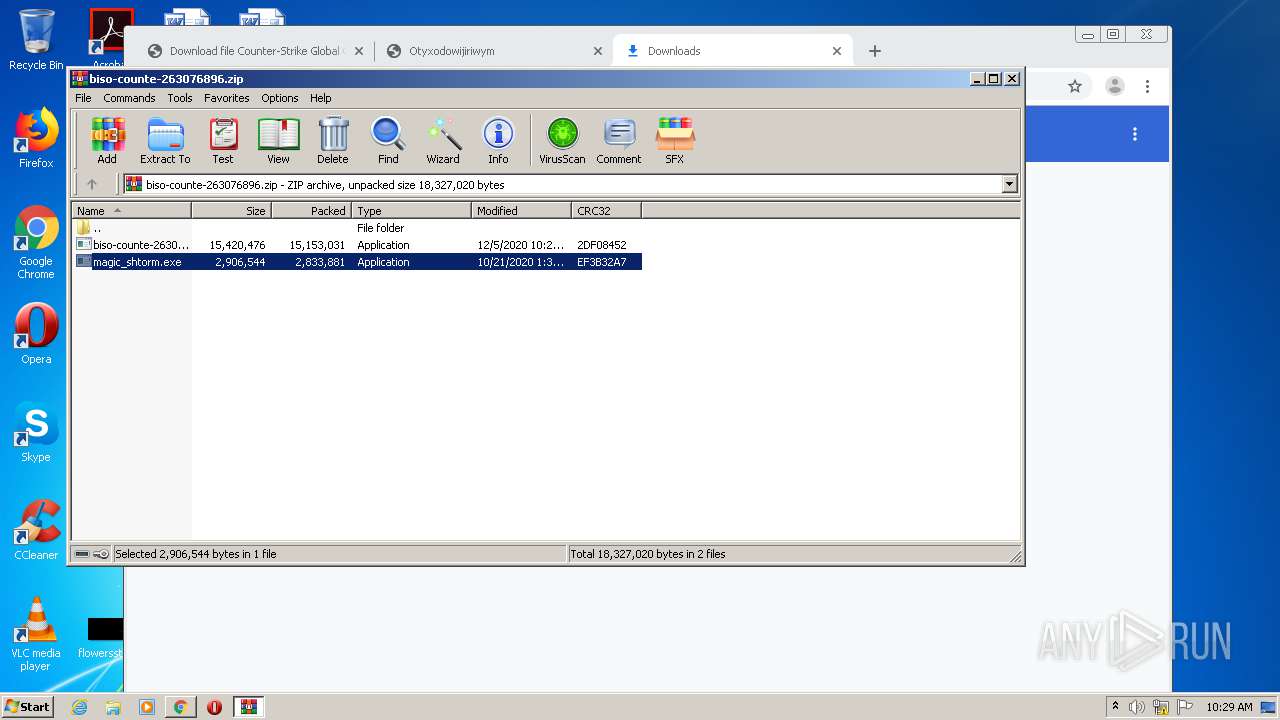Open a new Chrome tab
This screenshot has width=1280, height=720.
(875, 51)
